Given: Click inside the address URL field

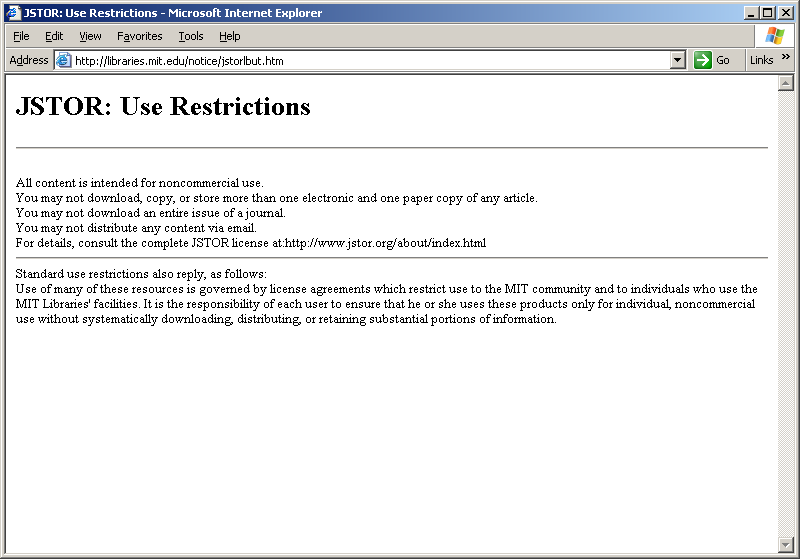Looking at the screenshot, I should pos(370,60).
